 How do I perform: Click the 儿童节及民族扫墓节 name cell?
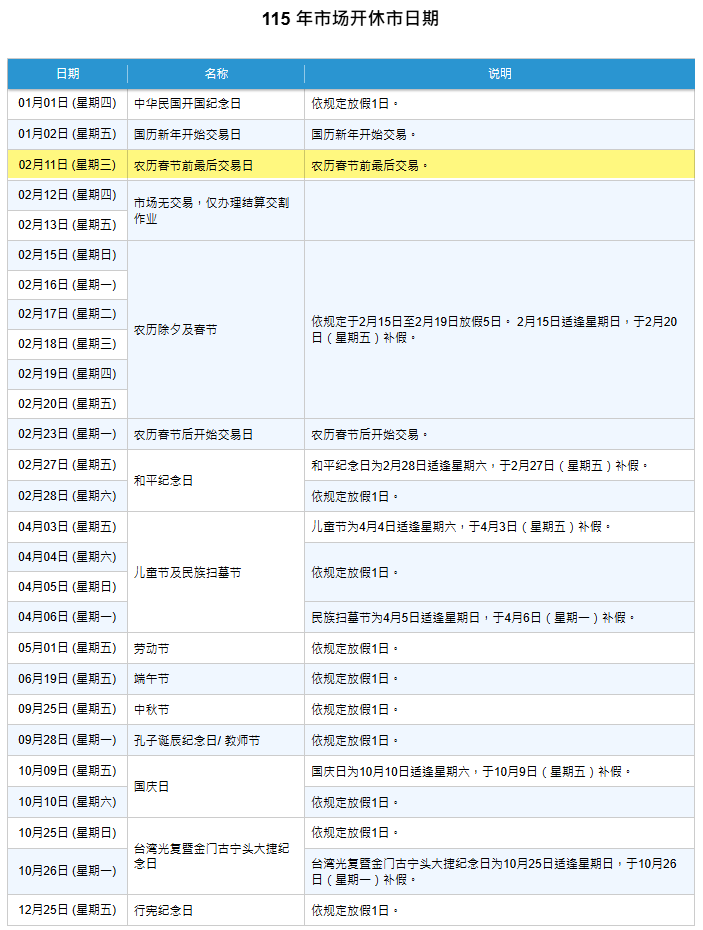click(x=188, y=572)
